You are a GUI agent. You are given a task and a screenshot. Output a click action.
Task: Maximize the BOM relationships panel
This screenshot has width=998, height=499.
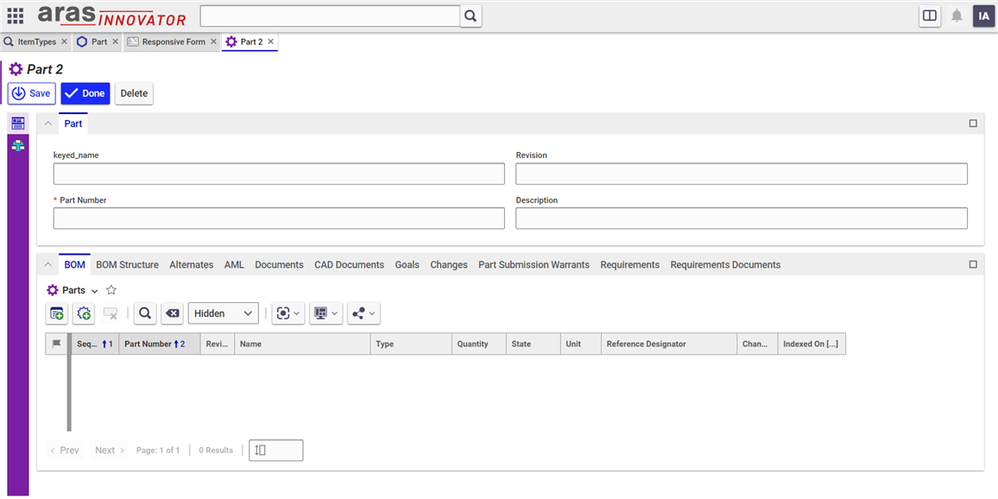(x=973, y=265)
